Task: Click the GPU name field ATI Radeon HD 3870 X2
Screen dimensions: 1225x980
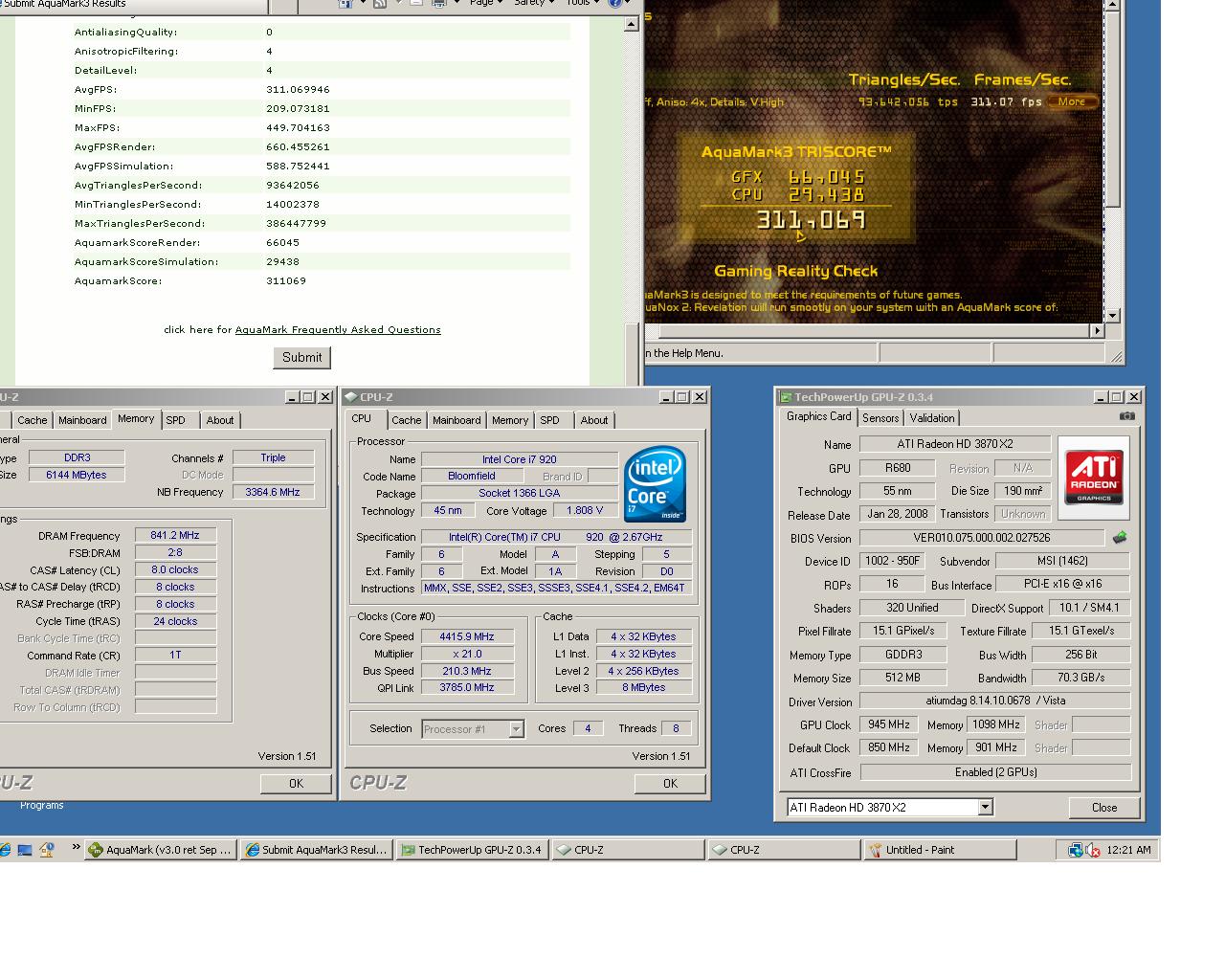Action: coord(955,444)
